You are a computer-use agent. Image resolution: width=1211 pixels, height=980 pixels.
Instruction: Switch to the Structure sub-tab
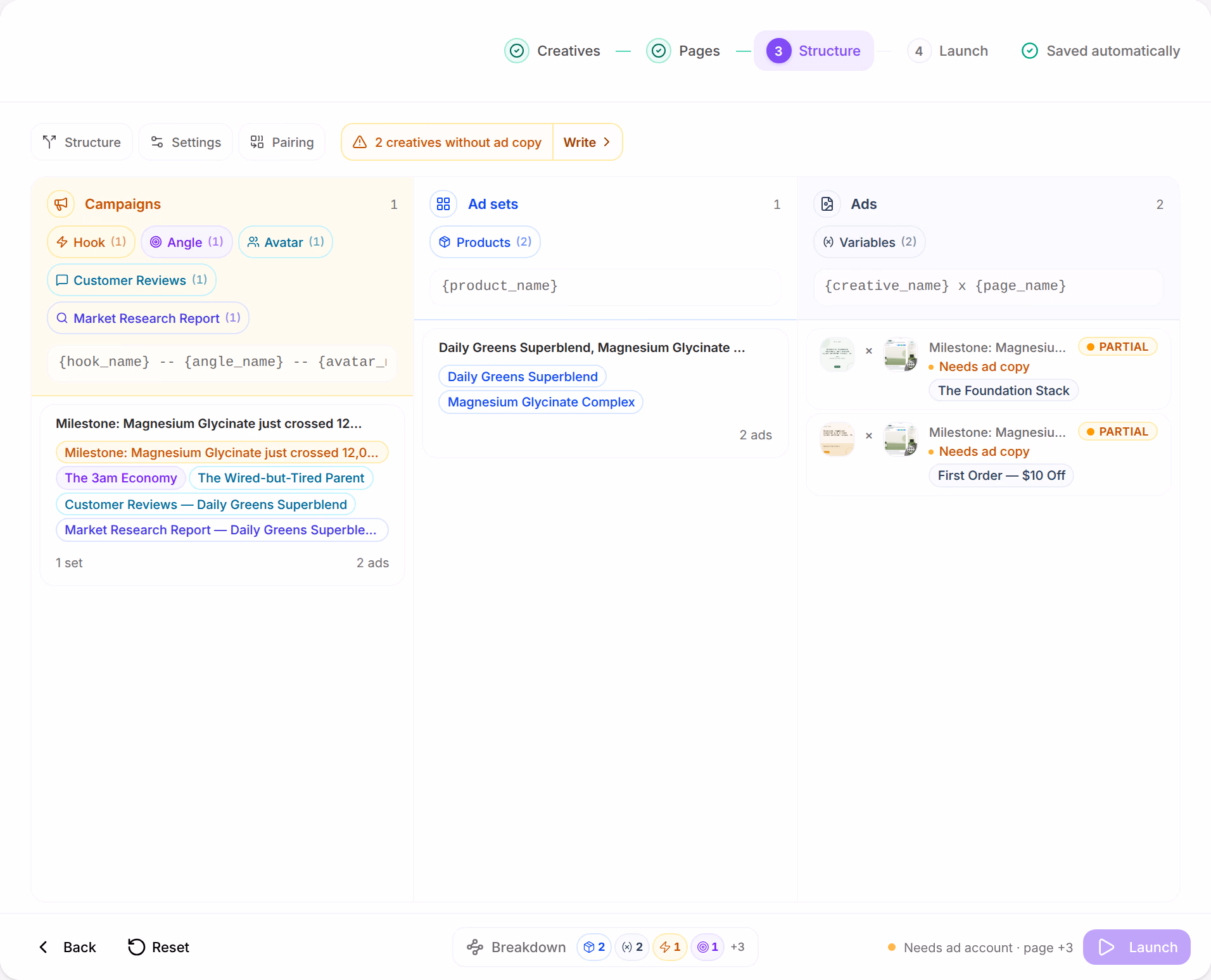tap(82, 142)
